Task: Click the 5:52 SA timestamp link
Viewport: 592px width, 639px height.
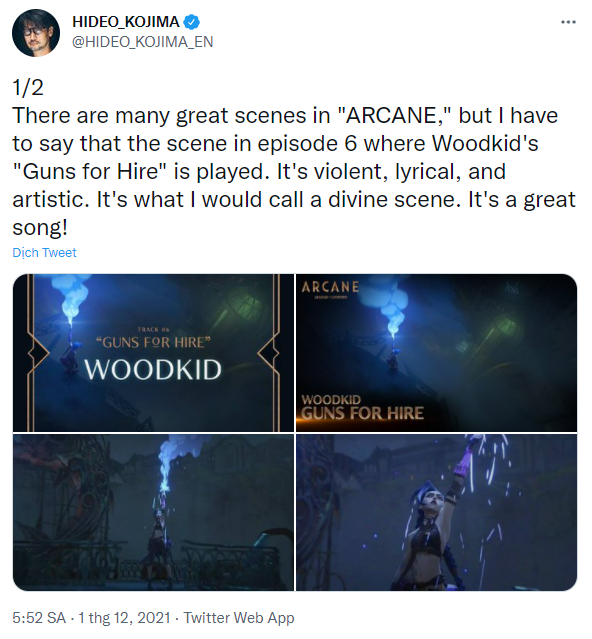Action: [x=39, y=618]
